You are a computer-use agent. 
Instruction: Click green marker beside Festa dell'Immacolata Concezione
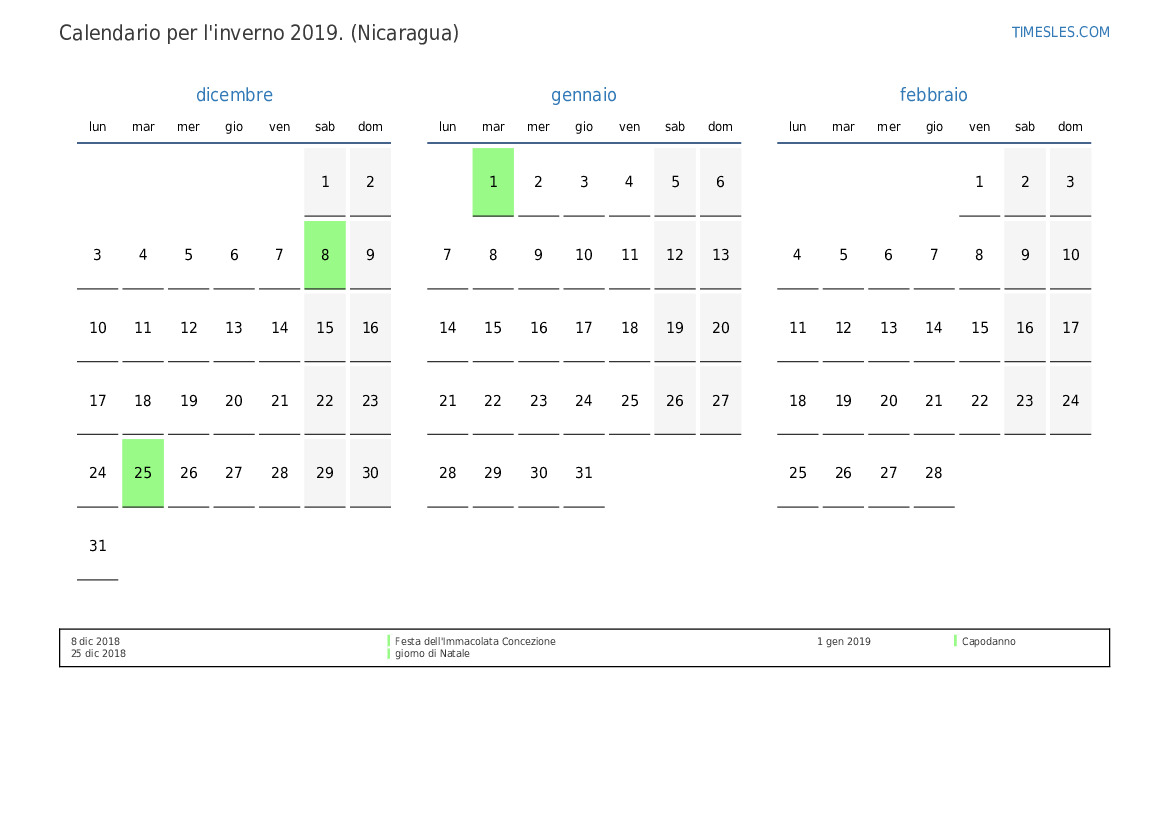(x=388, y=641)
